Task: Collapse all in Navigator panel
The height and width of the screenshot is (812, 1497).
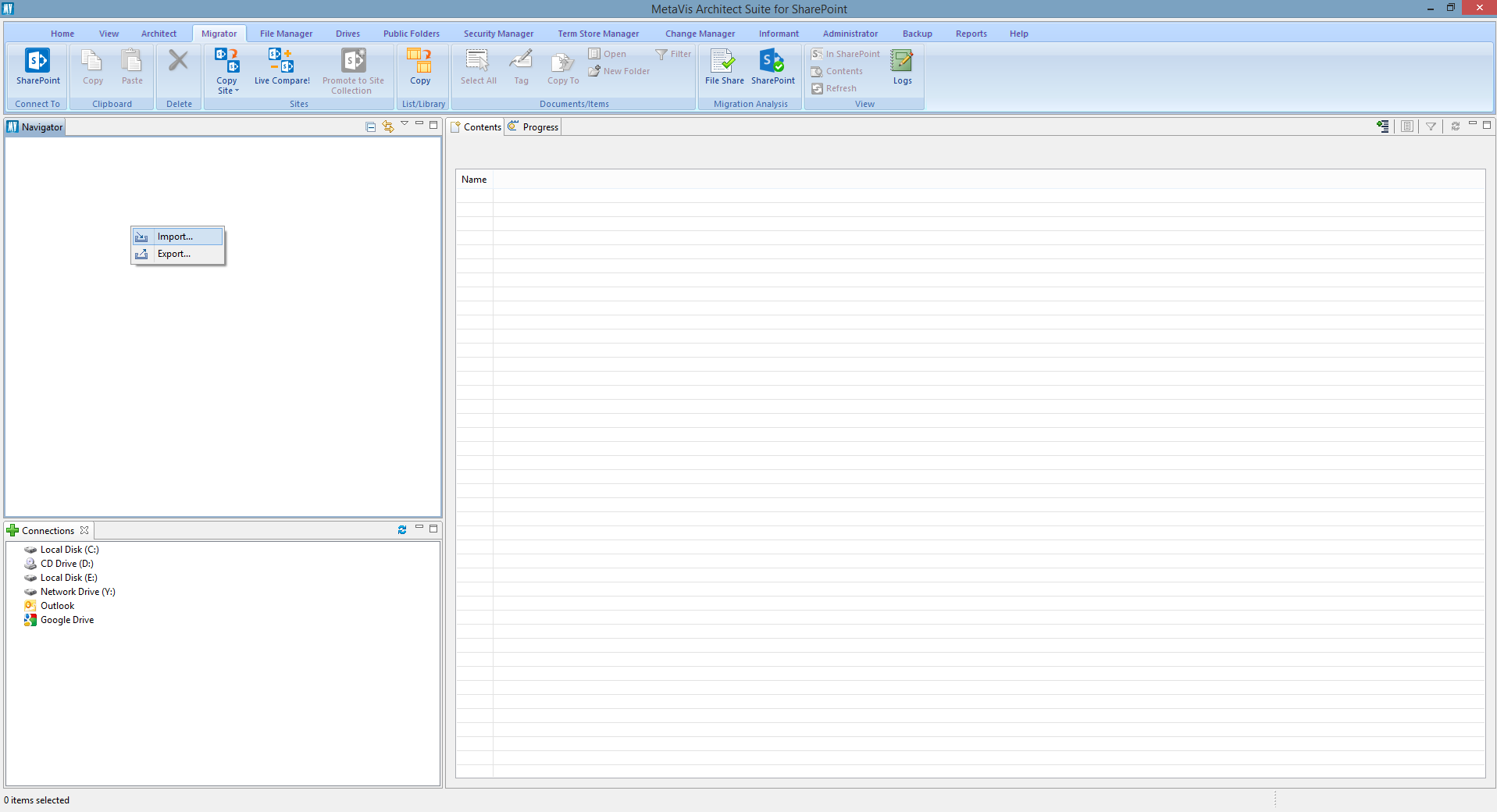Action: coord(371,126)
